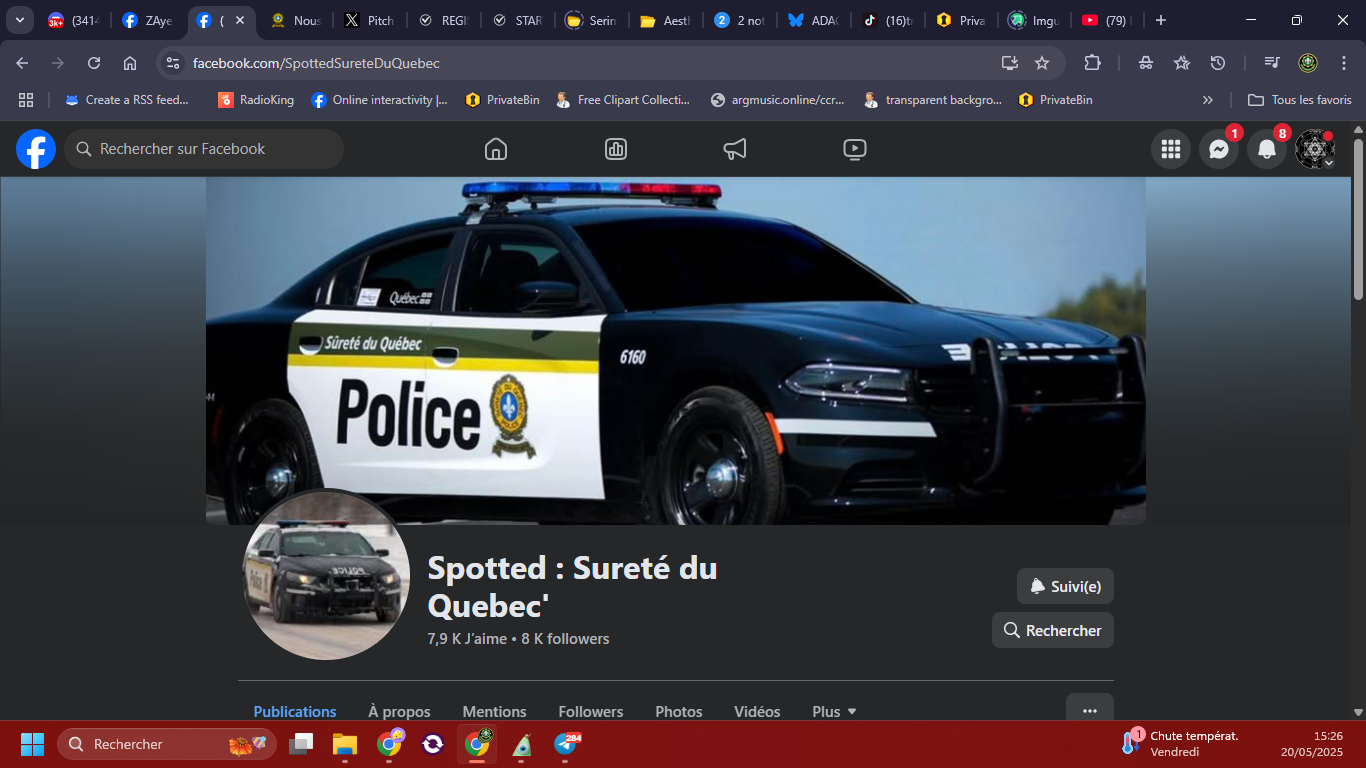Image resolution: width=1366 pixels, height=768 pixels.
Task: Click the install app icon in address bar
Action: (x=1010, y=63)
